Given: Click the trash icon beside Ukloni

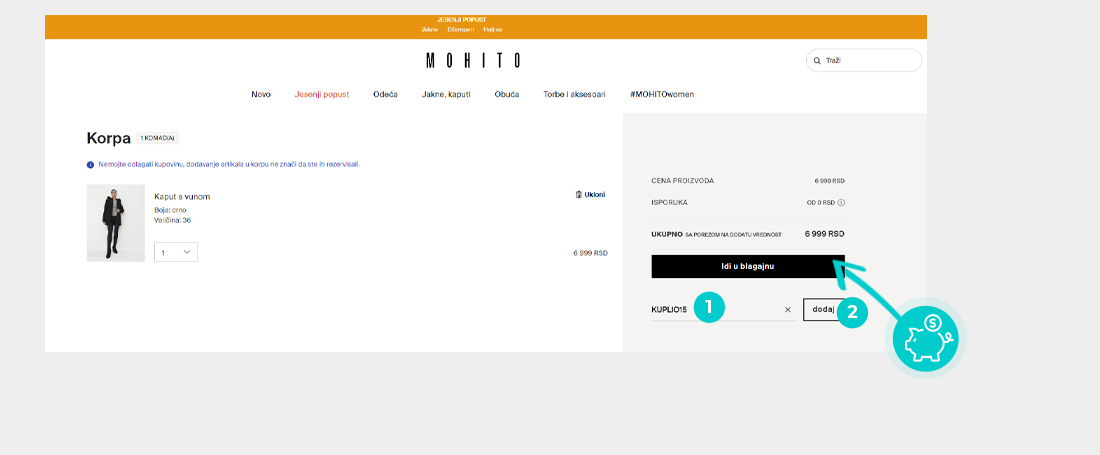Looking at the screenshot, I should coord(578,195).
